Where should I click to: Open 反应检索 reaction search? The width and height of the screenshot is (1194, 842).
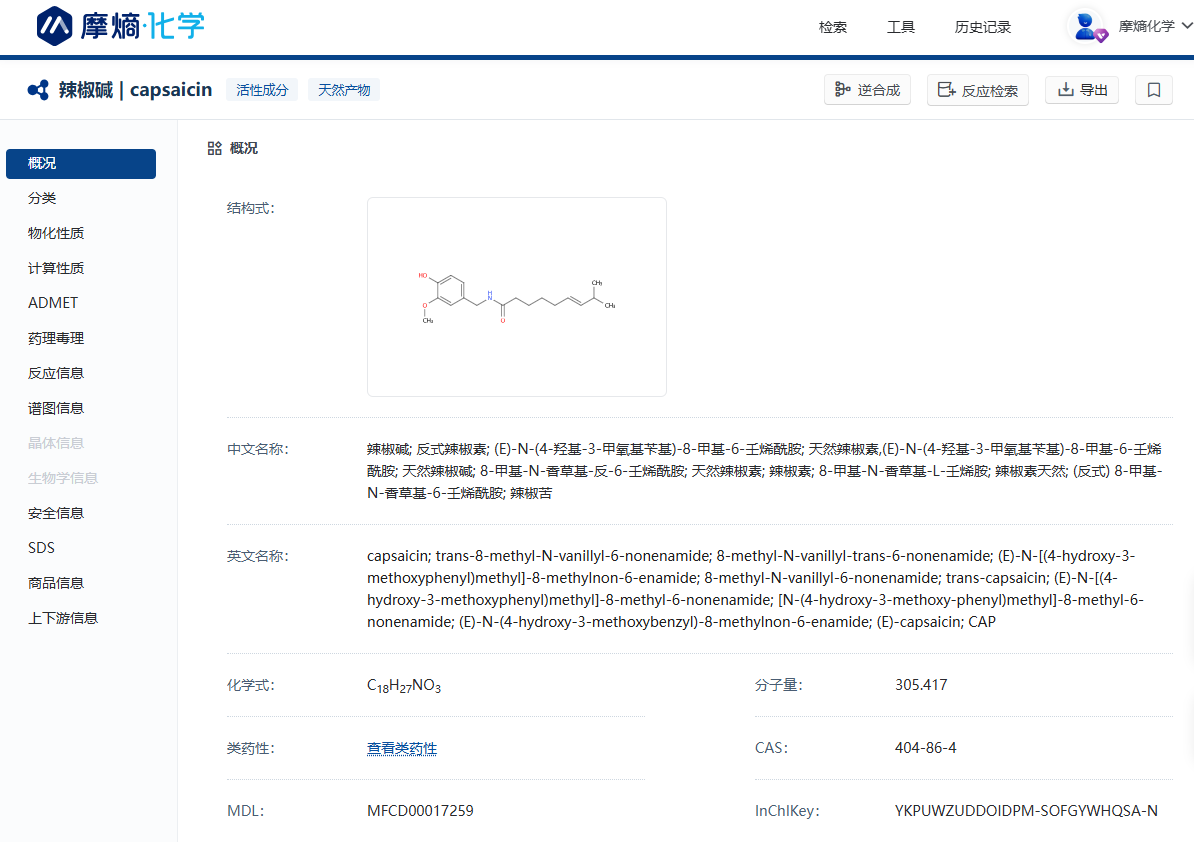pos(977,90)
